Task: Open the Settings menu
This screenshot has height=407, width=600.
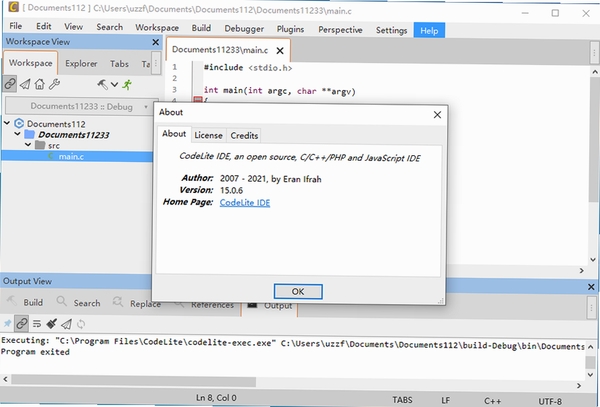Action: [391, 30]
